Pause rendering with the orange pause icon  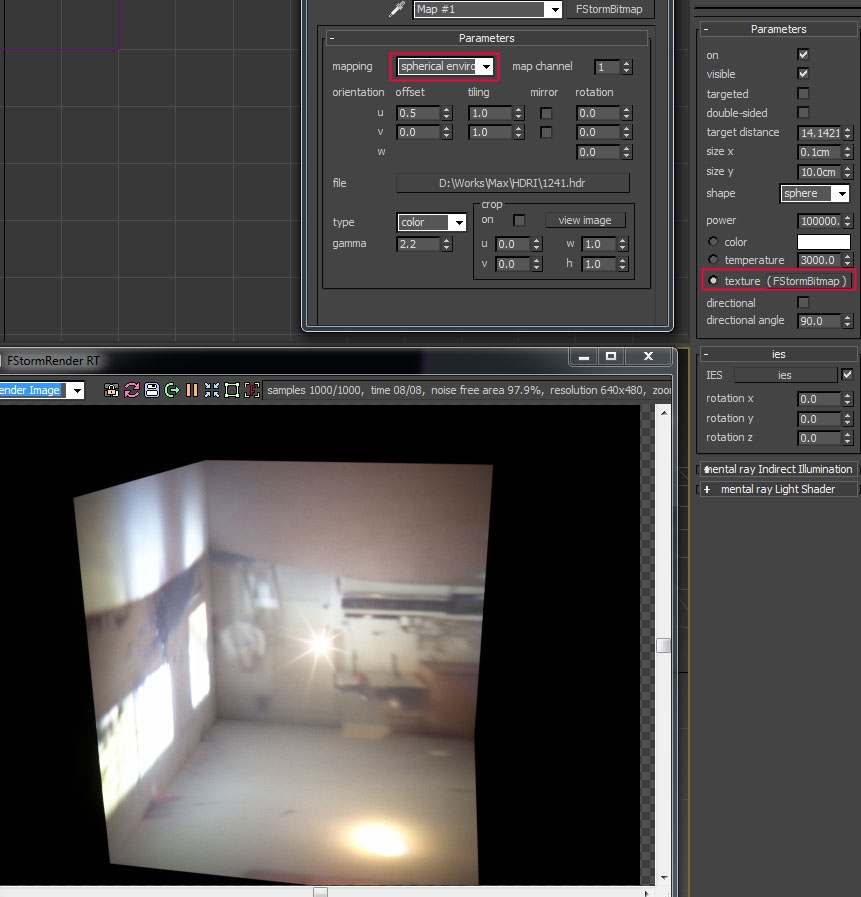click(191, 390)
